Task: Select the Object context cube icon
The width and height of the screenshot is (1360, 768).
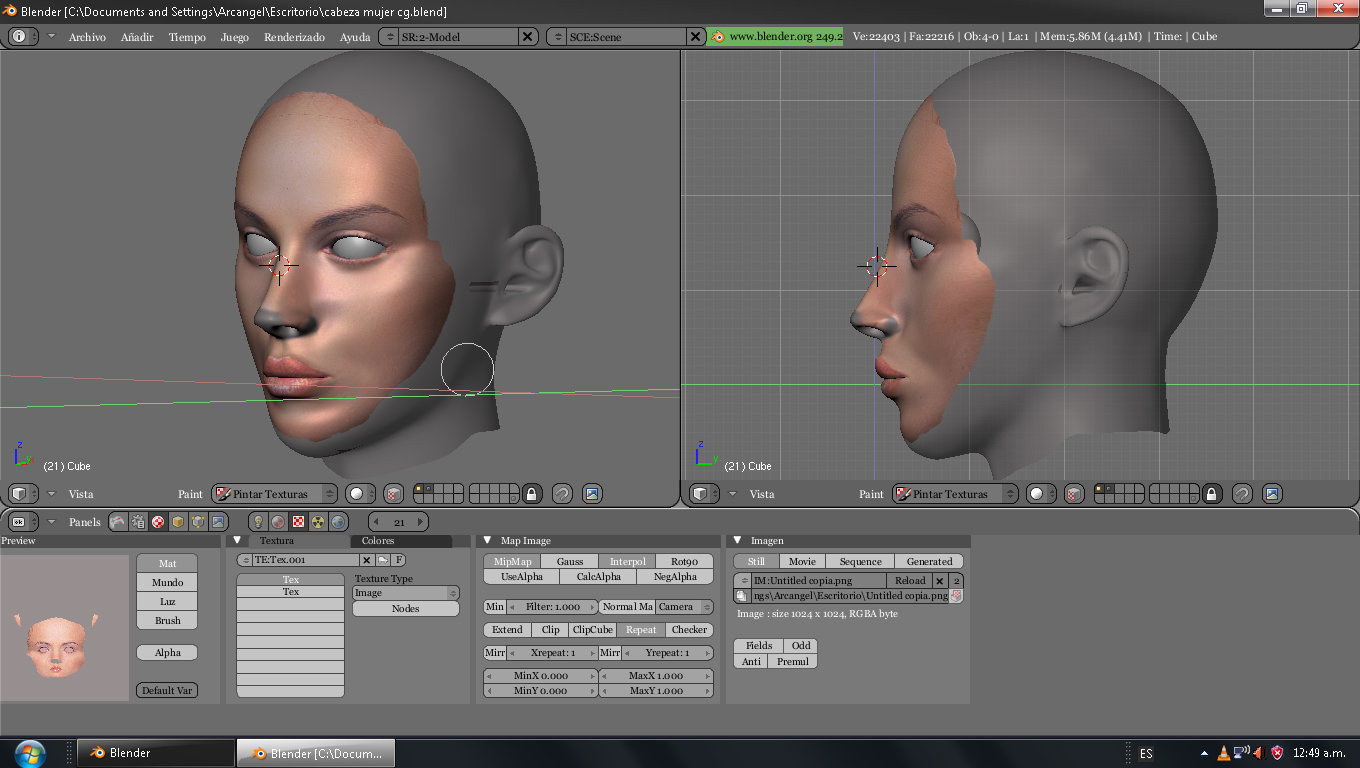Action: pos(178,522)
